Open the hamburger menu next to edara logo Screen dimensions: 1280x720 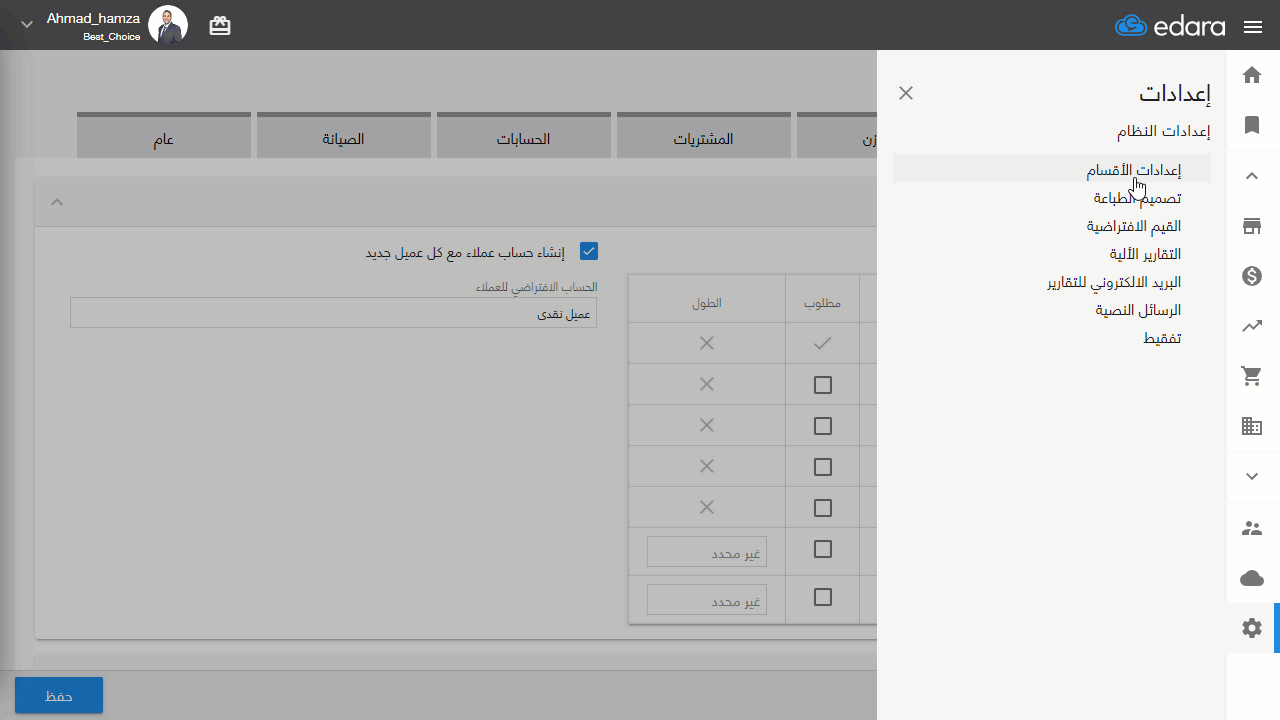(x=1253, y=27)
